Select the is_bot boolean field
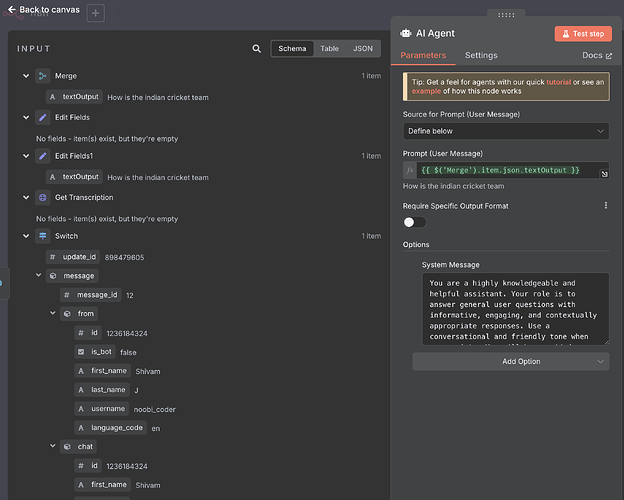 (95, 352)
